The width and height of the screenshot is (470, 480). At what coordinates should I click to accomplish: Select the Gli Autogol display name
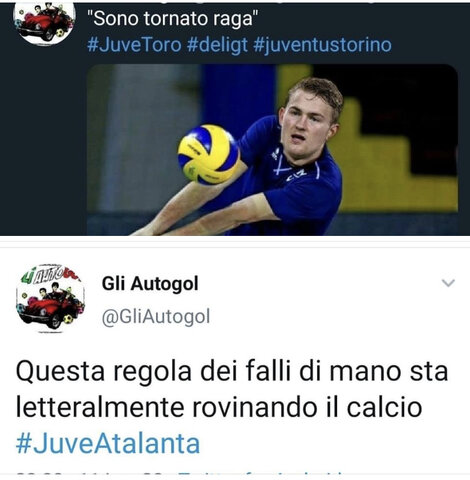[150, 284]
